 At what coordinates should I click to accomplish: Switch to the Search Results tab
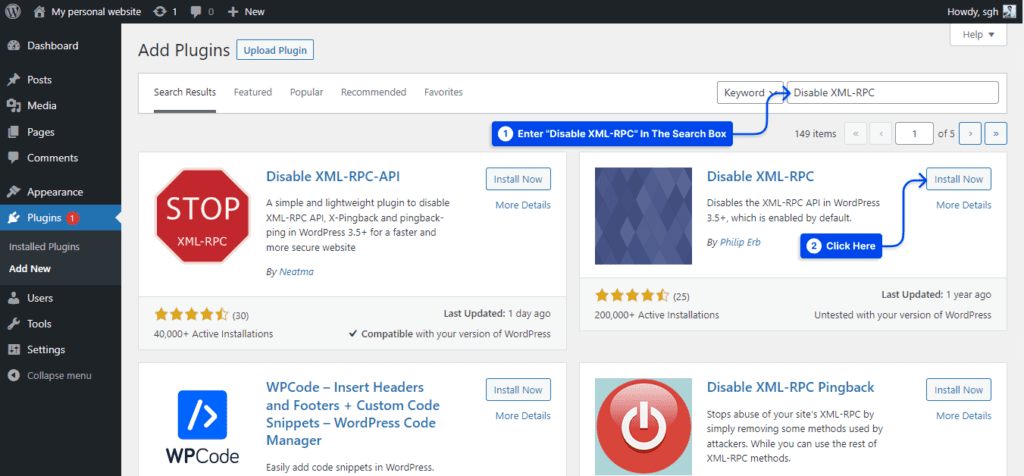pyautogui.click(x=185, y=93)
